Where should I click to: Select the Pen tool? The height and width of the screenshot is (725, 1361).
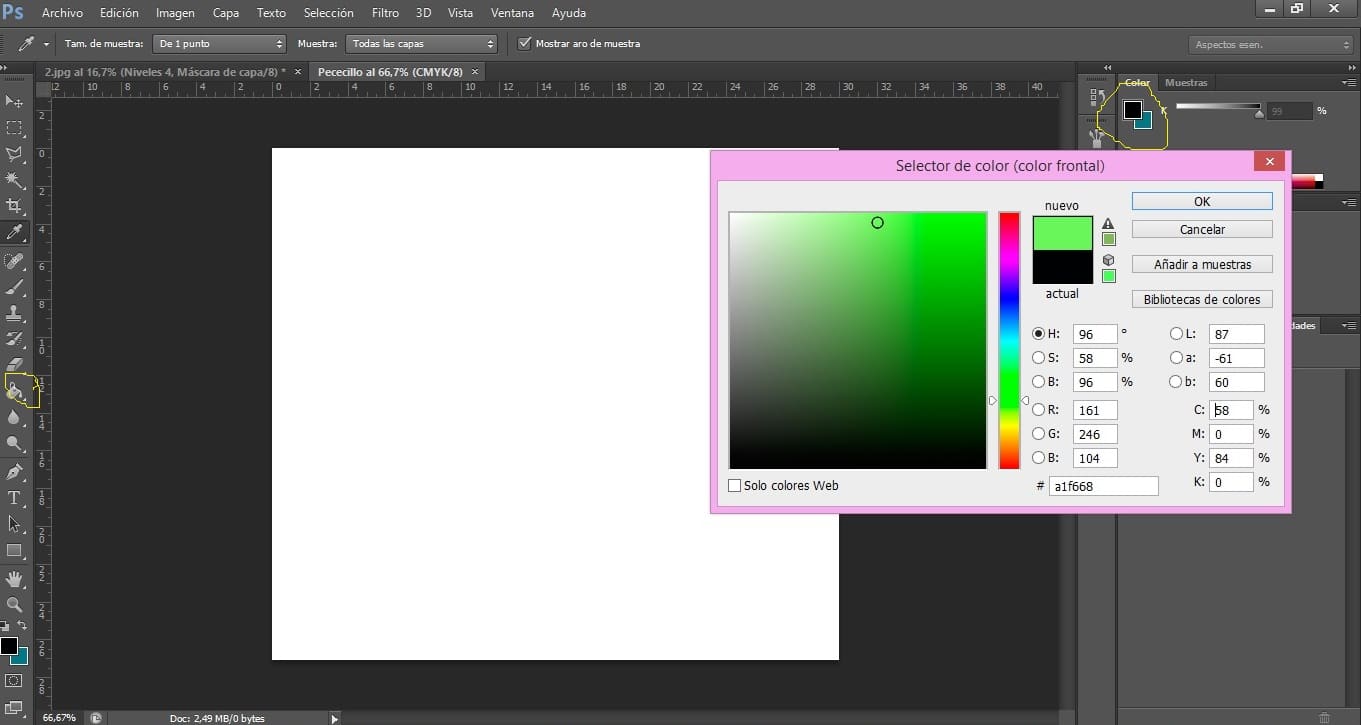pyautogui.click(x=14, y=472)
